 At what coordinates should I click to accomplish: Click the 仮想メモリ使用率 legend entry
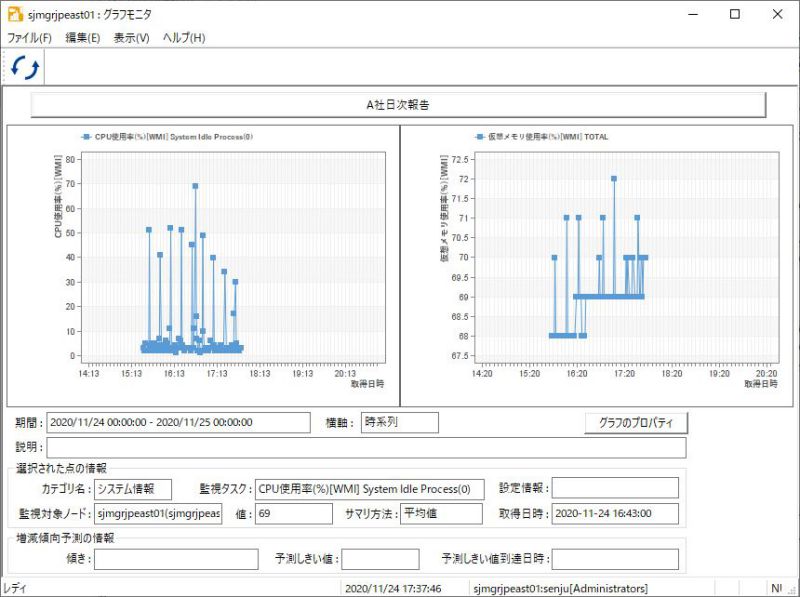pos(541,137)
